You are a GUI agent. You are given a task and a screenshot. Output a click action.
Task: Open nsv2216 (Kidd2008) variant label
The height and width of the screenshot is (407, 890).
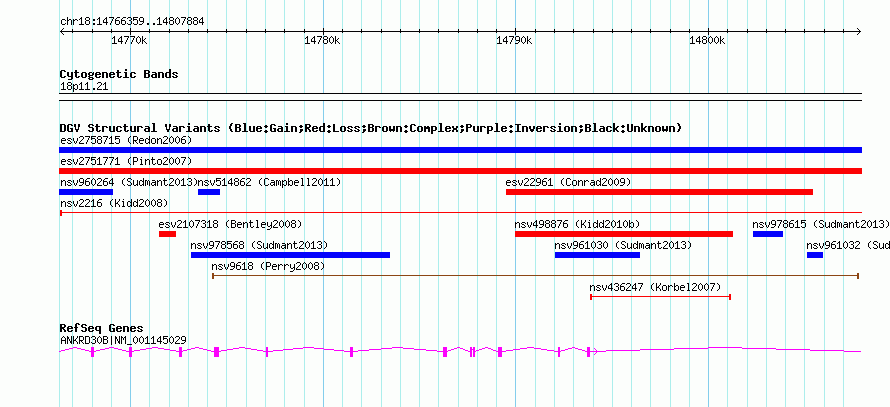114,203
